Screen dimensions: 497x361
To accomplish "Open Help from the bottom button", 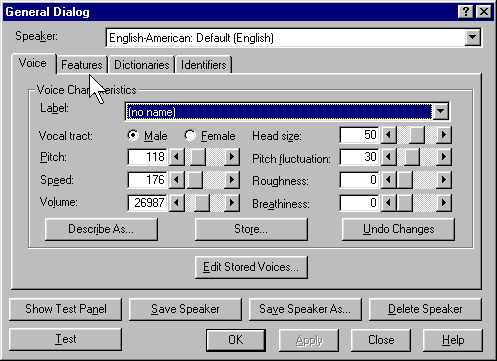I will pyautogui.click(x=453, y=340).
